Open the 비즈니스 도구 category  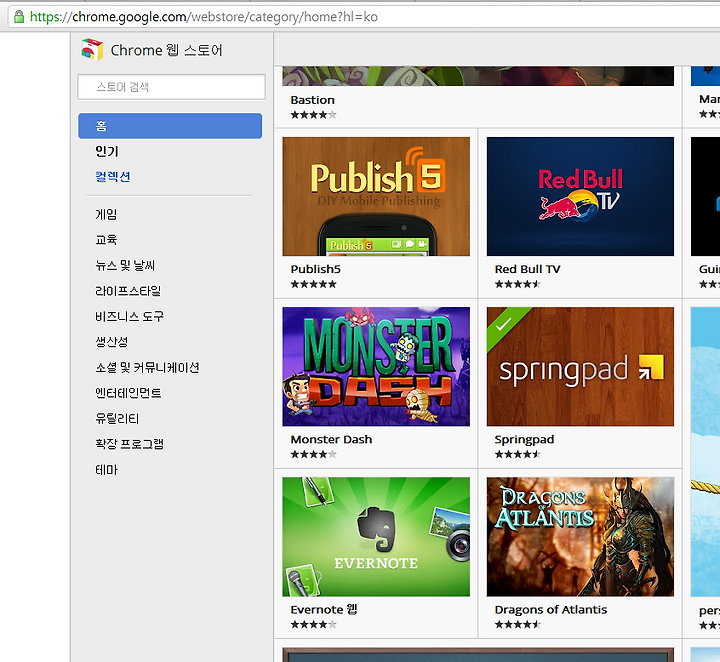129,316
